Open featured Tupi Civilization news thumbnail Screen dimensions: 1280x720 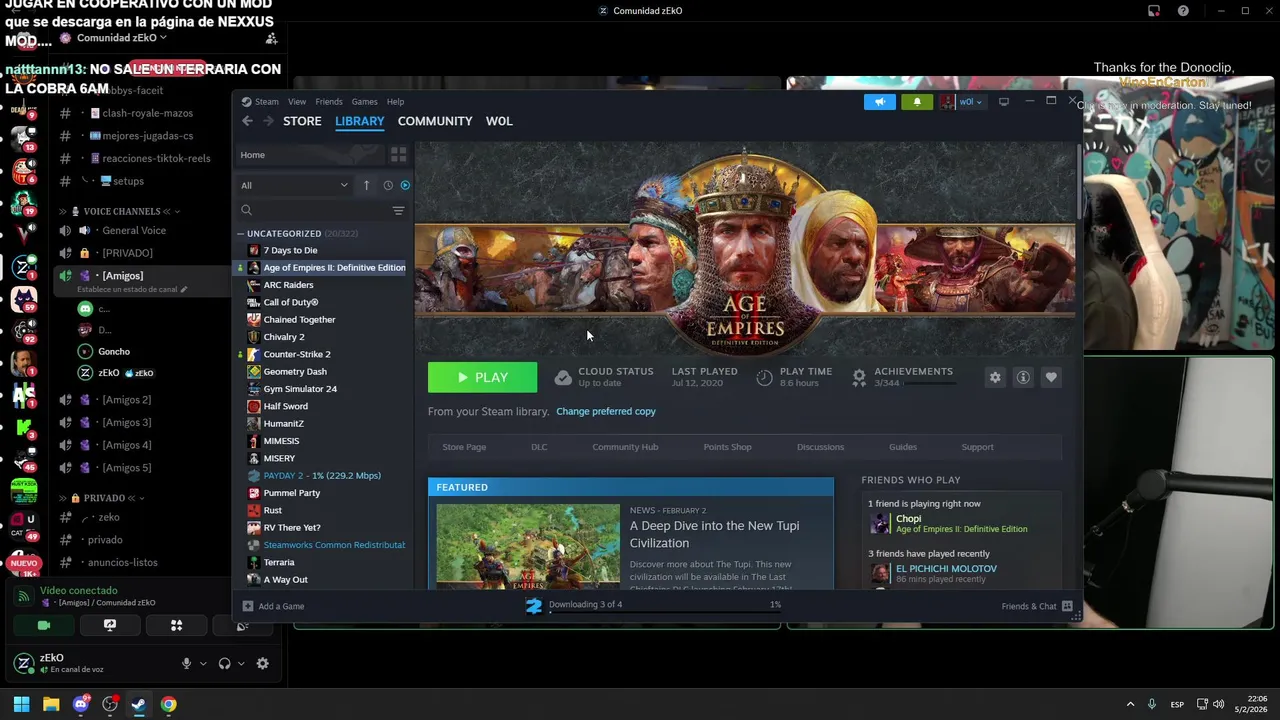click(528, 546)
